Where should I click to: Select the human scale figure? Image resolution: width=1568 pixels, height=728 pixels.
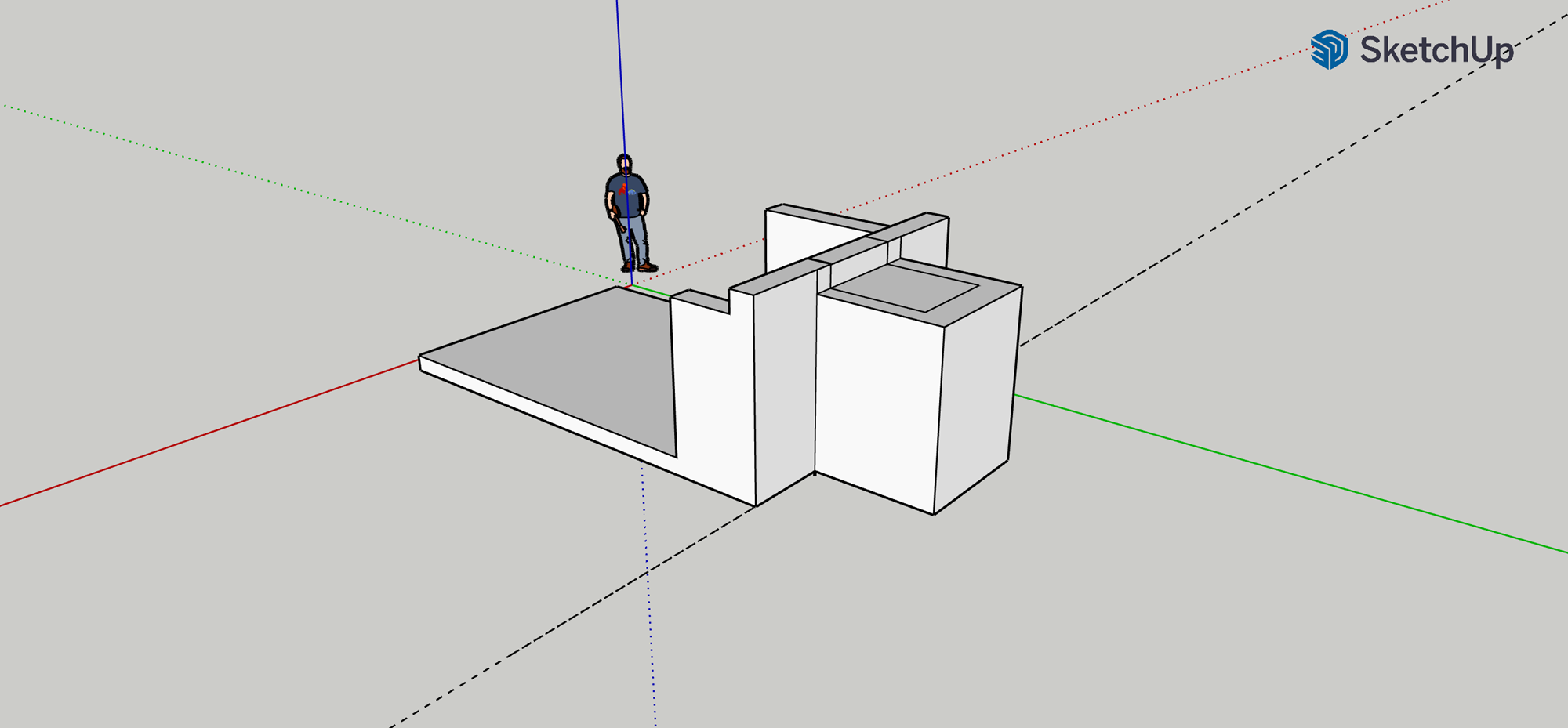coord(628,213)
